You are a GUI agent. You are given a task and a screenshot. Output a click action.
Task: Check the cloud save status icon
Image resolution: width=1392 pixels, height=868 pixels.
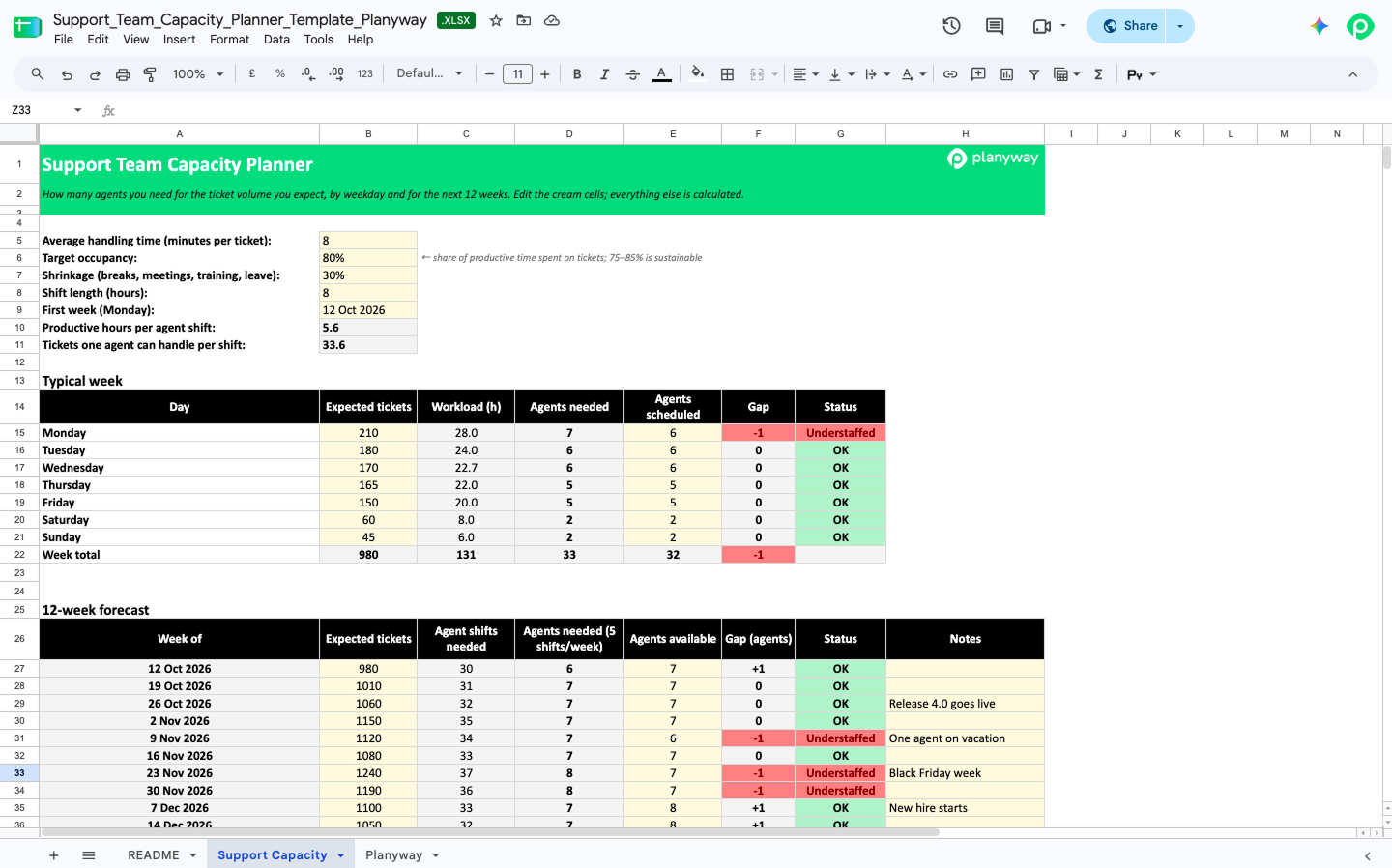[x=552, y=20]
